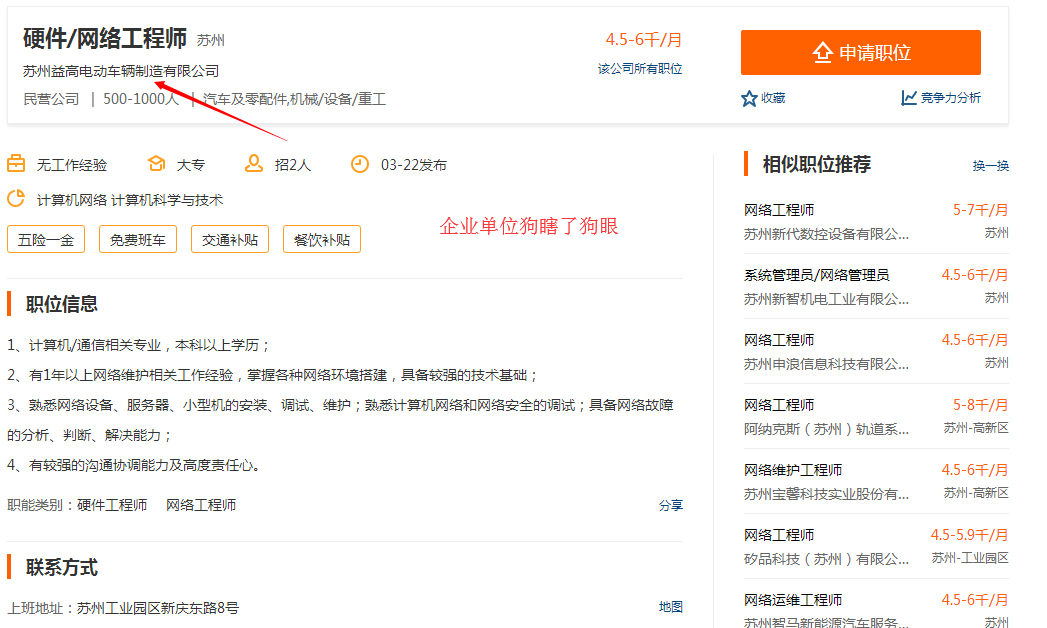
Task: Click the 分享 share link
Action: (670, 506)
